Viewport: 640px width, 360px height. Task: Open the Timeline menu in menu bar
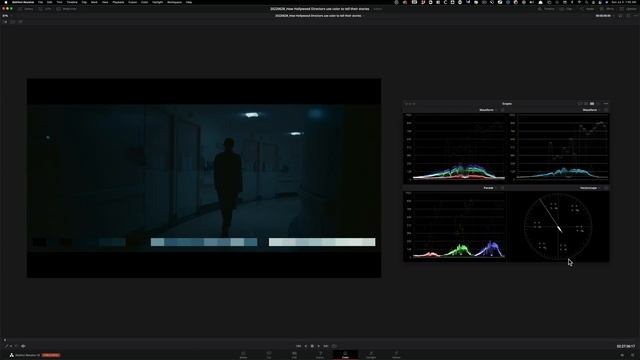pyautogui.click(x=72, y=2)
